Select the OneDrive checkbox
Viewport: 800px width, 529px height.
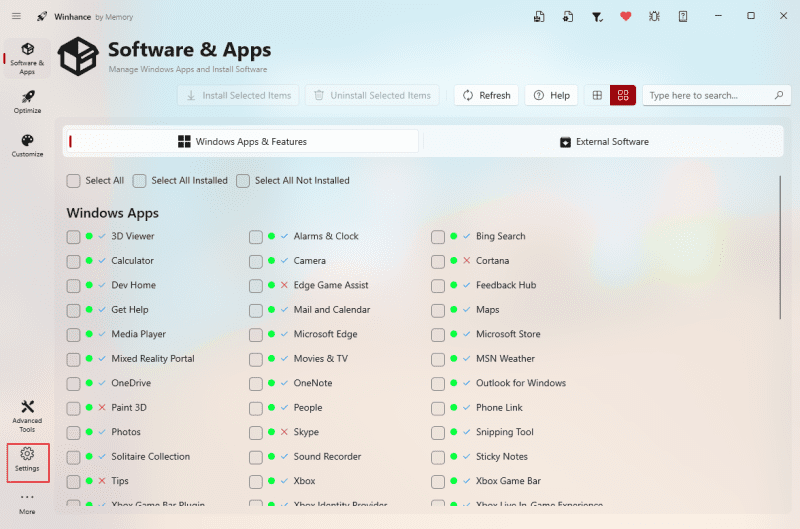73,384
